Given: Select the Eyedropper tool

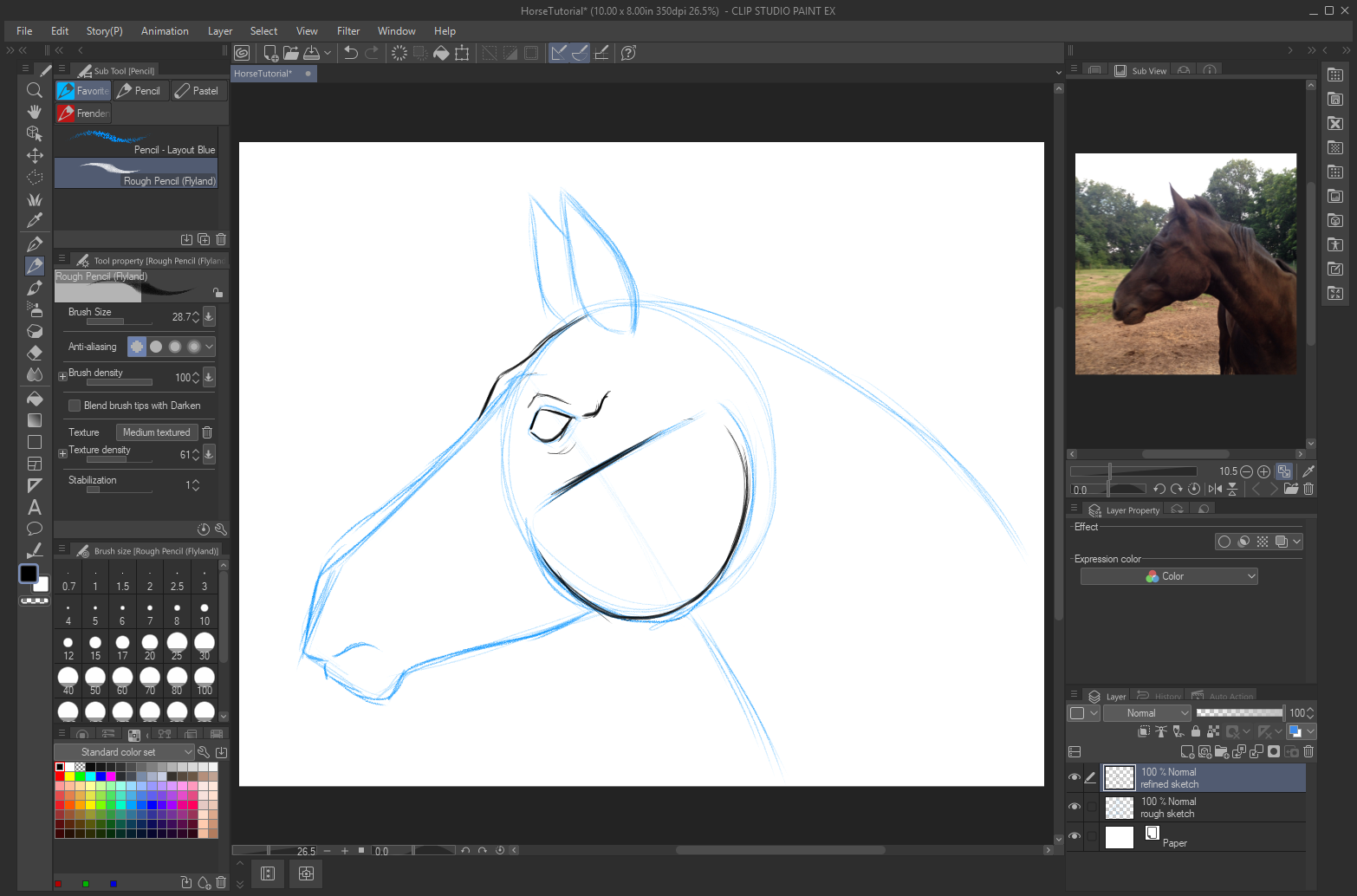Looking at the screenshot, I should click(35, 221).
